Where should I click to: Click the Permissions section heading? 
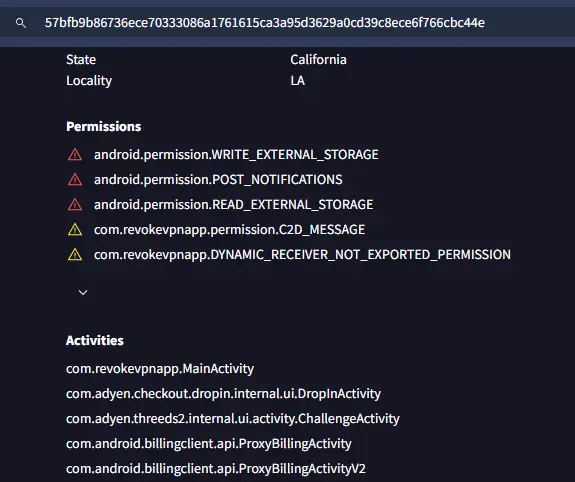point(103,127)
